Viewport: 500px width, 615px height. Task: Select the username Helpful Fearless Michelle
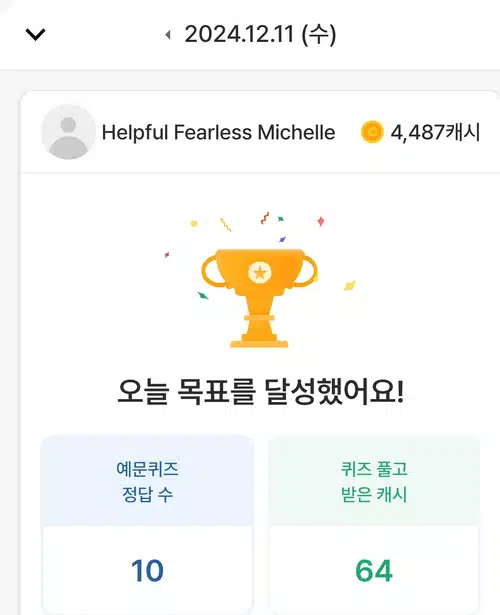pyautogui.click(x=218, y=132)
